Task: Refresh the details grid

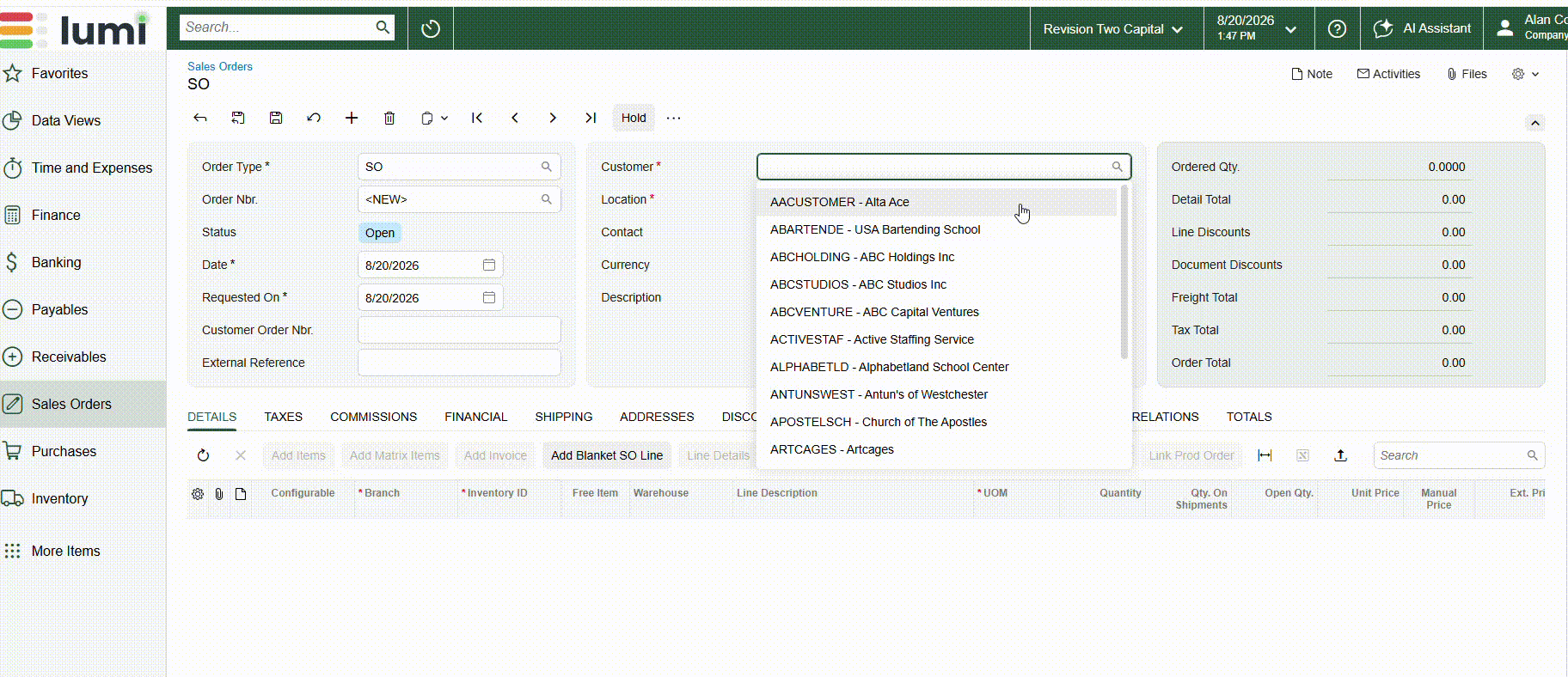Action: pos(203,455)
